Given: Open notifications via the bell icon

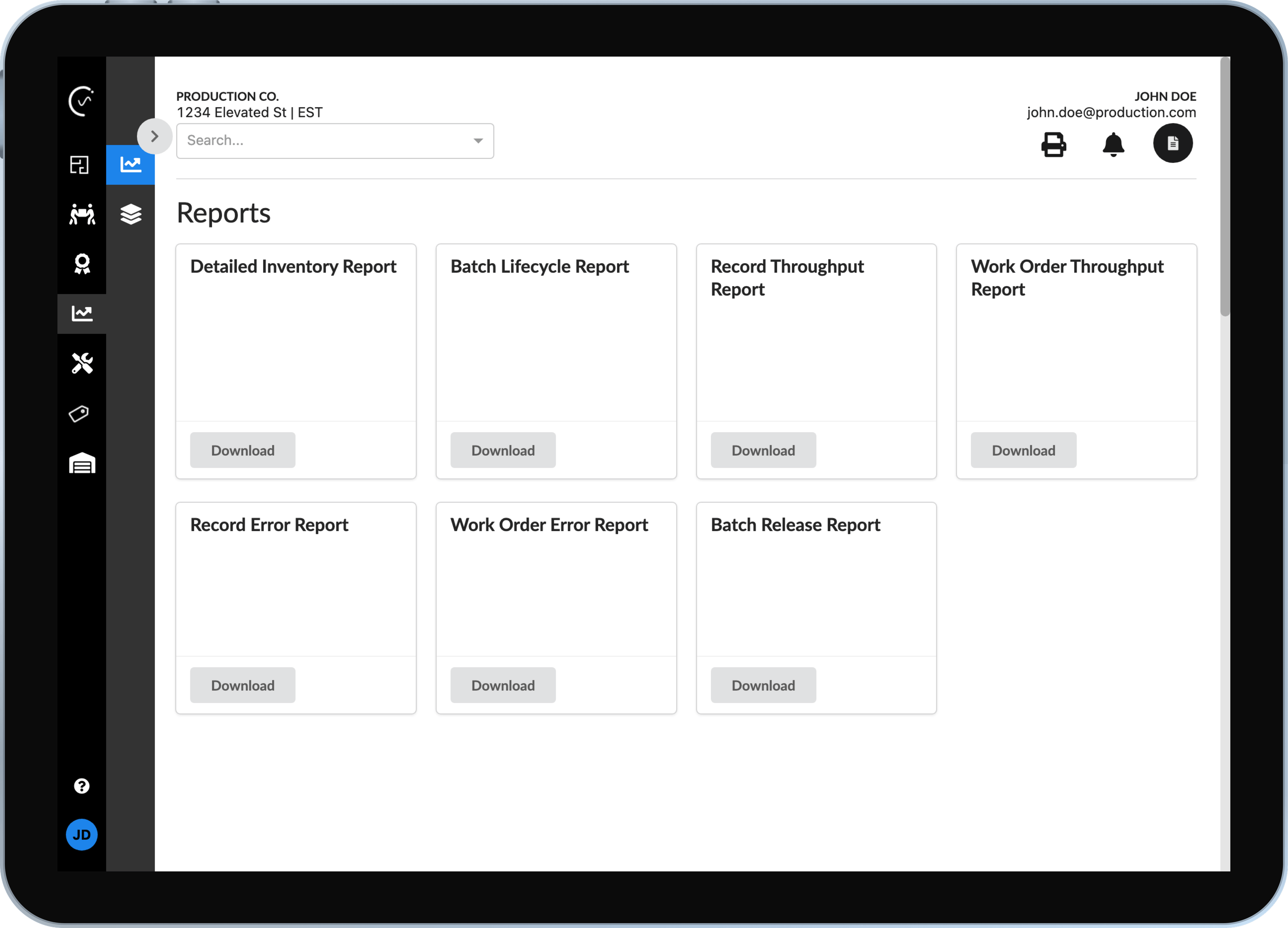Looking at the screenshot, I should 1114,145.
